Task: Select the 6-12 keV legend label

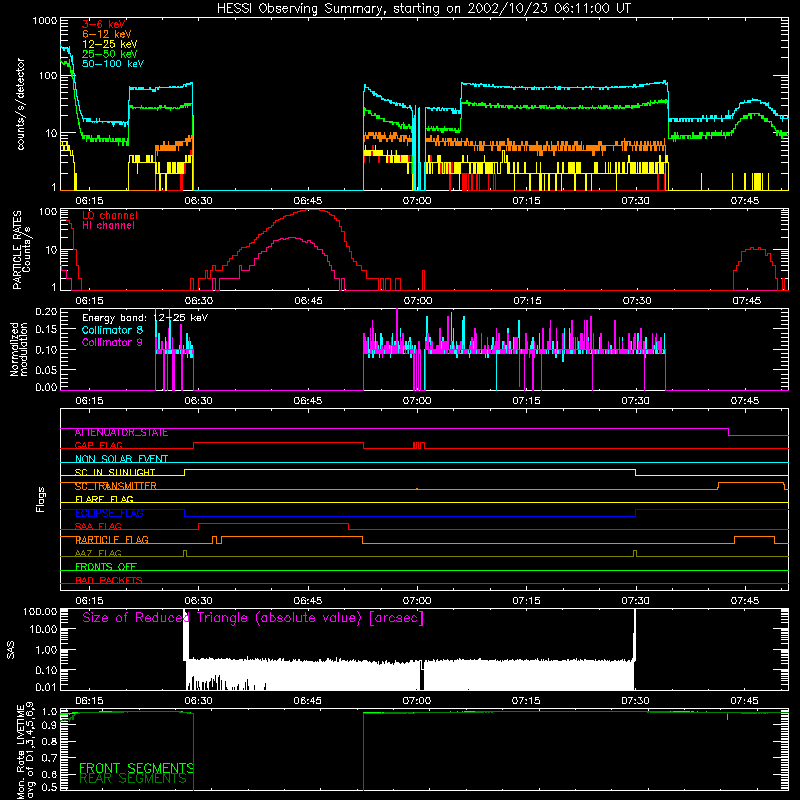Action: click(x=106, y=34)
